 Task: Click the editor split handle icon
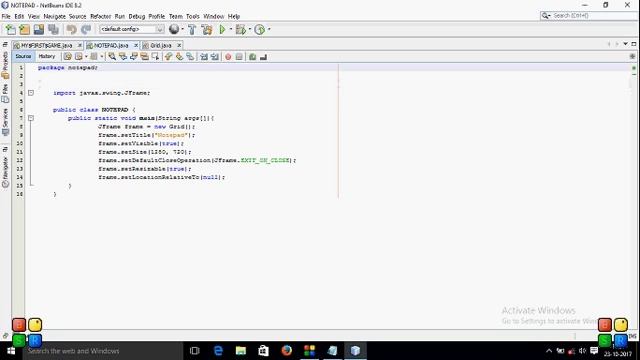click(632, 56)
